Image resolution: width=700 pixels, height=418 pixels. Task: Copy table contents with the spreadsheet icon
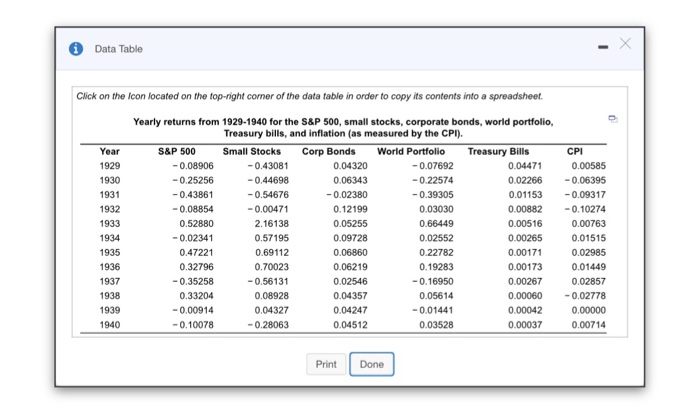click(x=613, y=119)
